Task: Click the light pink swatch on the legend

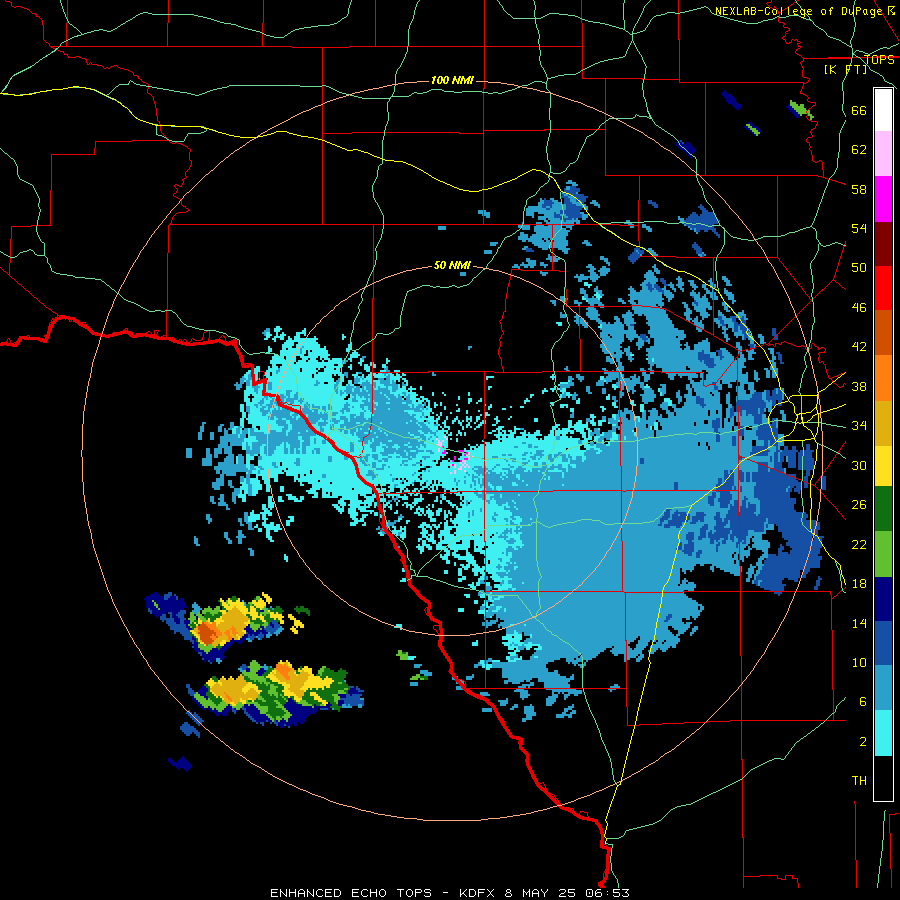Action: pos(883,153)
